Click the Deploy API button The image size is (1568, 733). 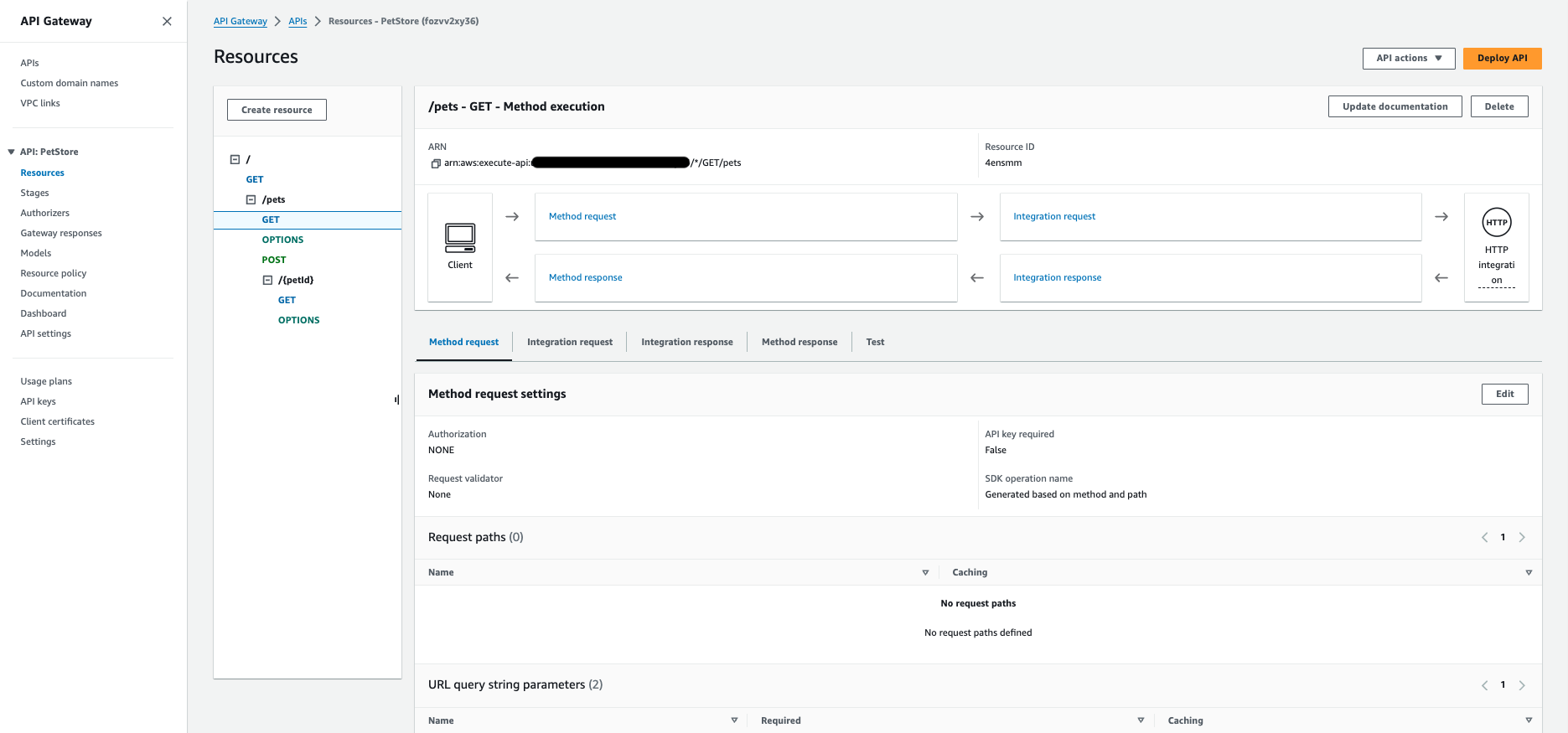coord(1502,59)
